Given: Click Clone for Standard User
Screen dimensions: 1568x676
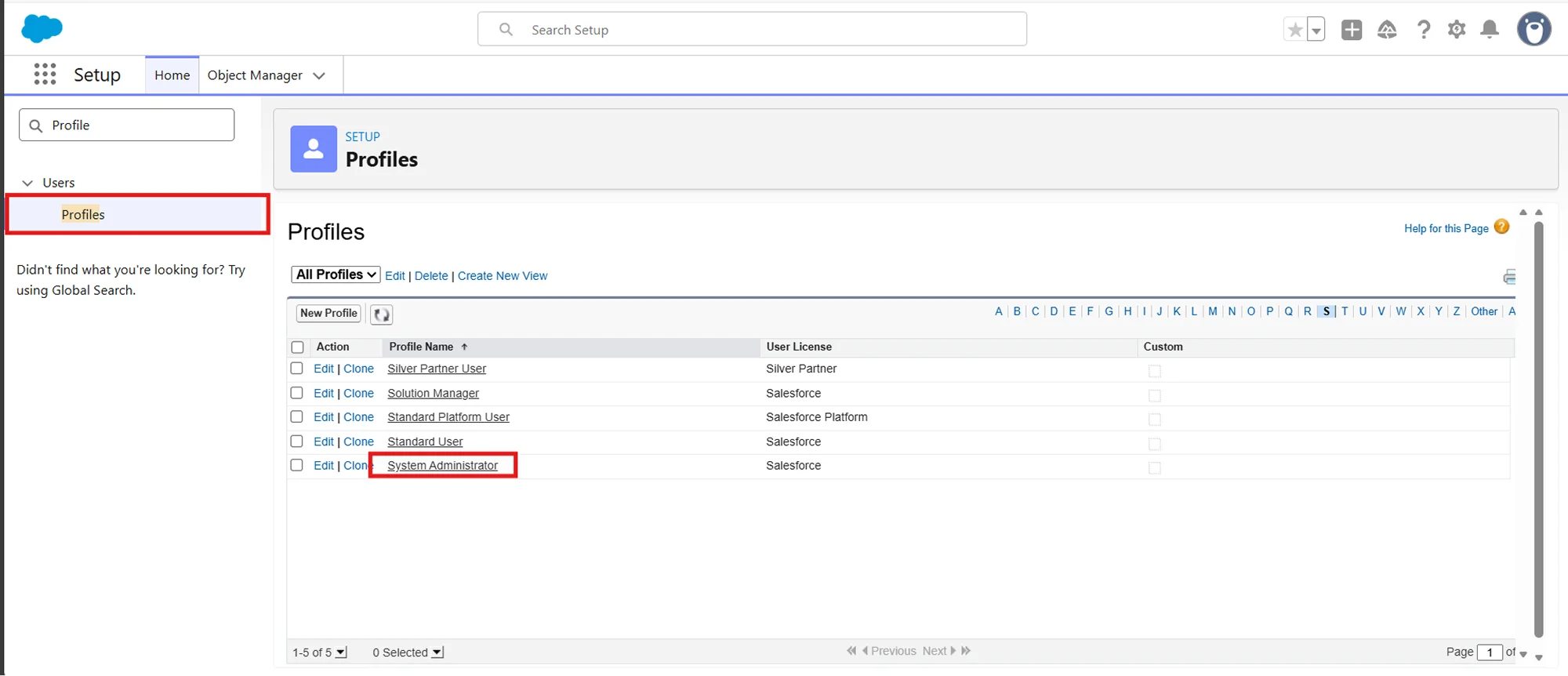Looking at the screenshot, I should pyautogui.click(x=358, y=442).
